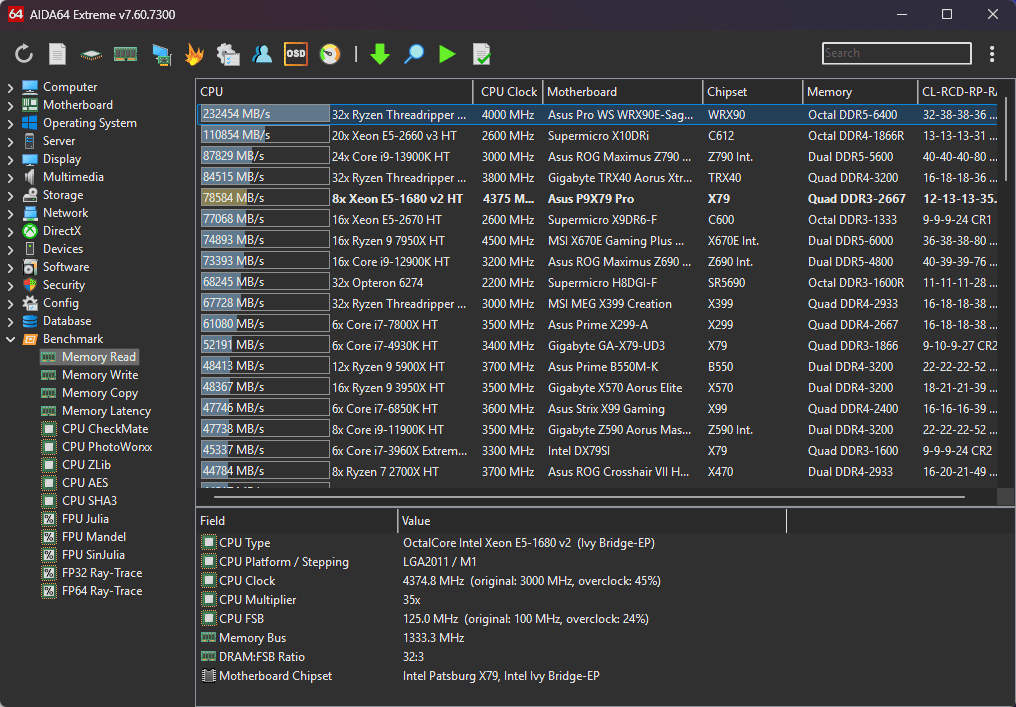This screenshot has width=1016, height=707.
Task: Open FP64 Ray-Trace benchmark
Action: (x=101, y=591)
